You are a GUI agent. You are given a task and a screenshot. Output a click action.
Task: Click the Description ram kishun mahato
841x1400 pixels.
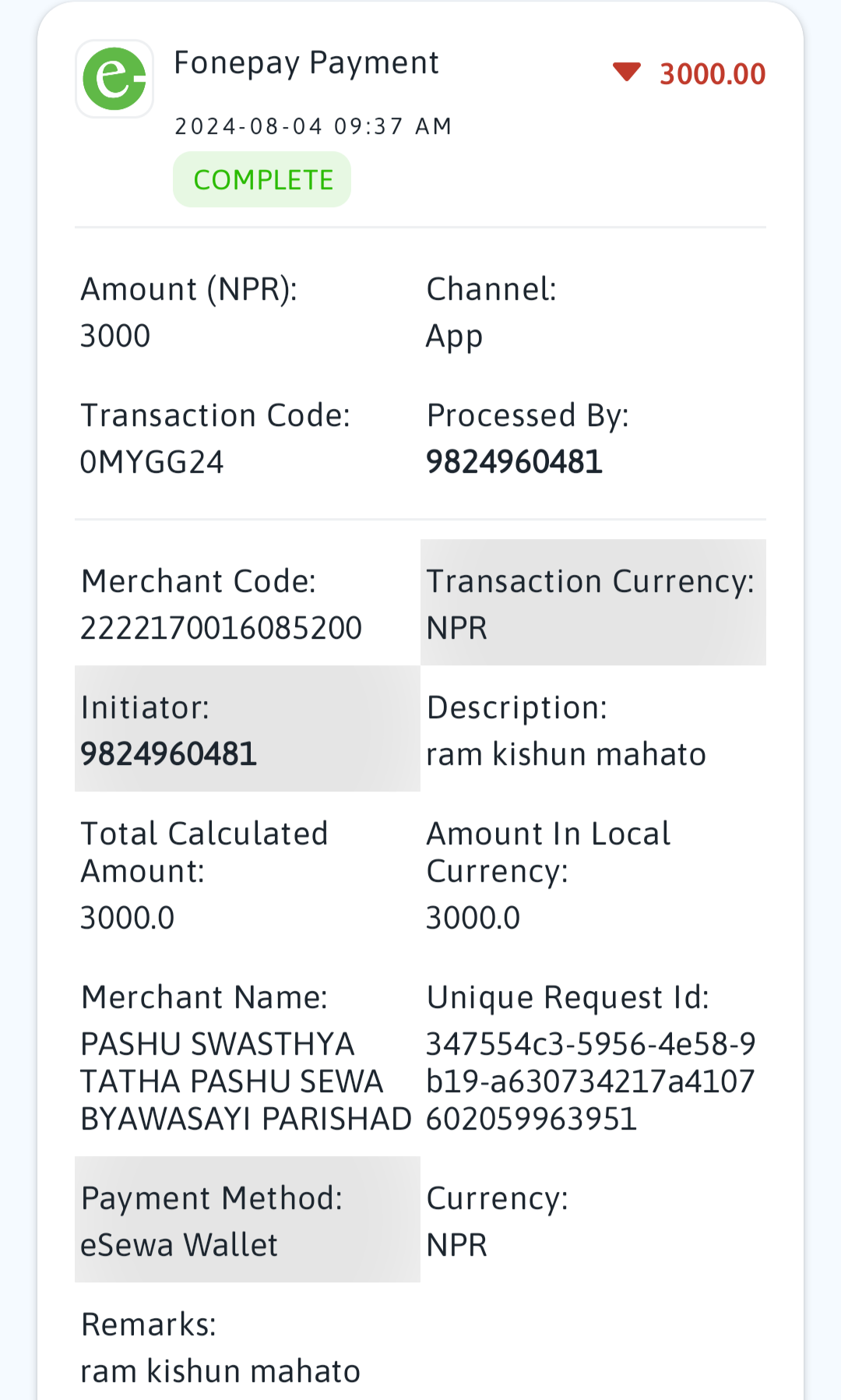[x=566, y=754]
